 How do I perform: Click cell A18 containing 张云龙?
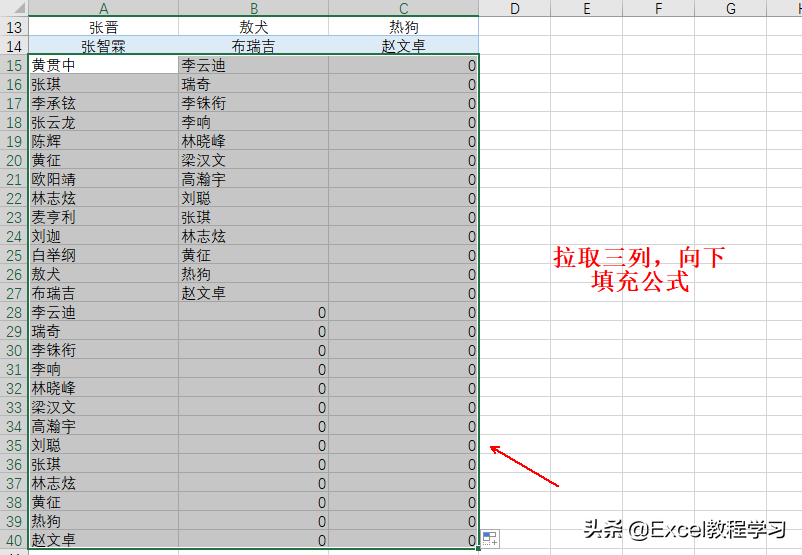[x=103, y=122]
